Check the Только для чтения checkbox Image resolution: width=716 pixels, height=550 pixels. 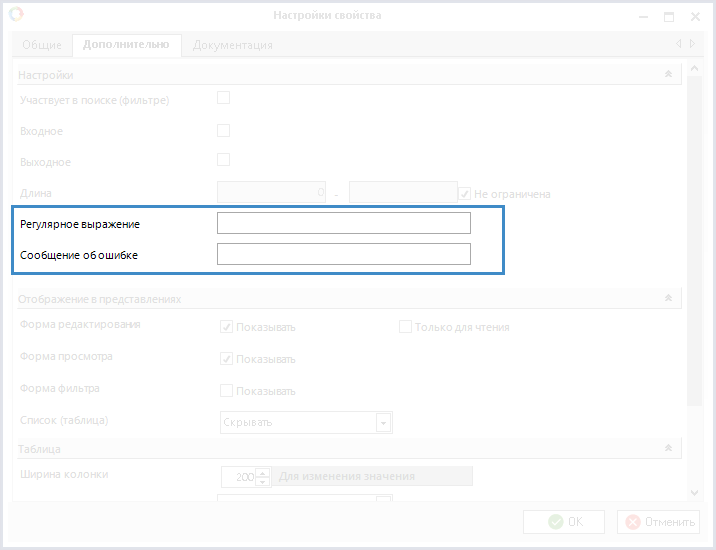coord(406,326)
